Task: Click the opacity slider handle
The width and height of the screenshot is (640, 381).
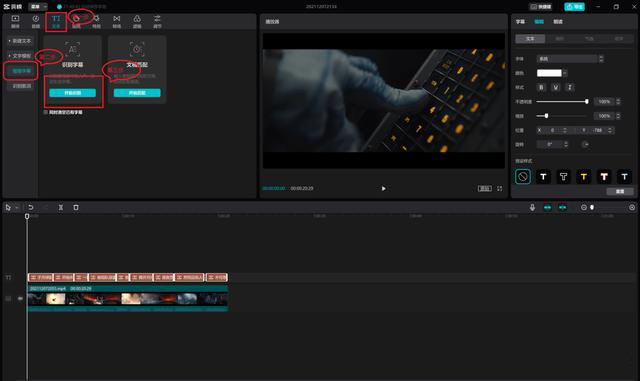Action: click(587, 101)
